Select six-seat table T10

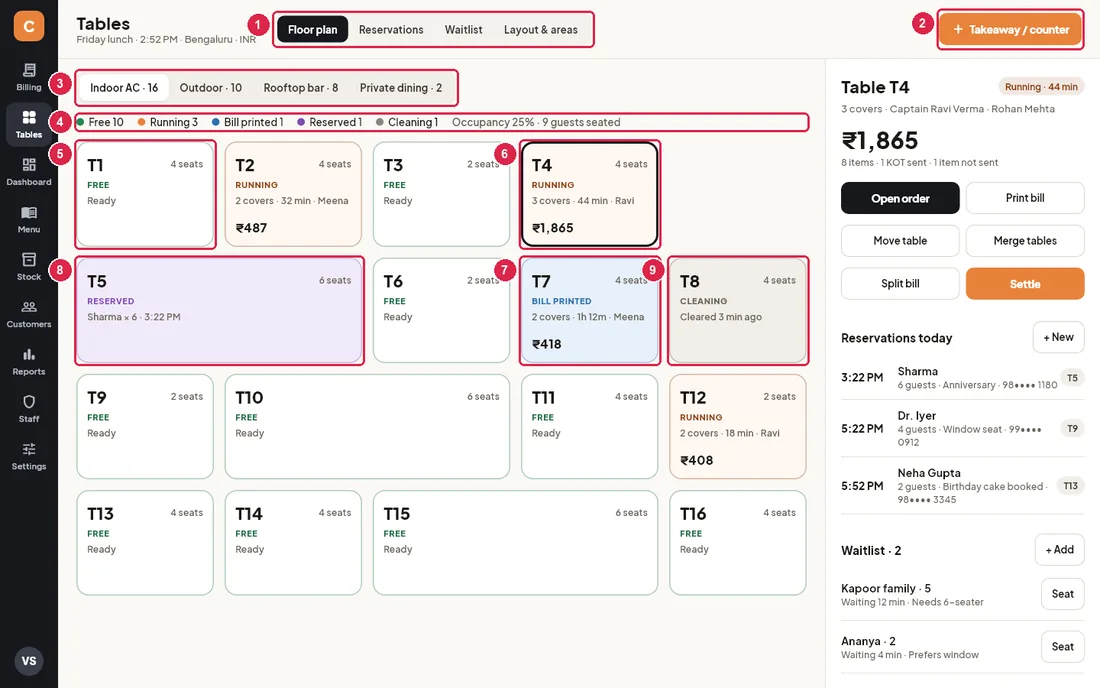(368, 426)
